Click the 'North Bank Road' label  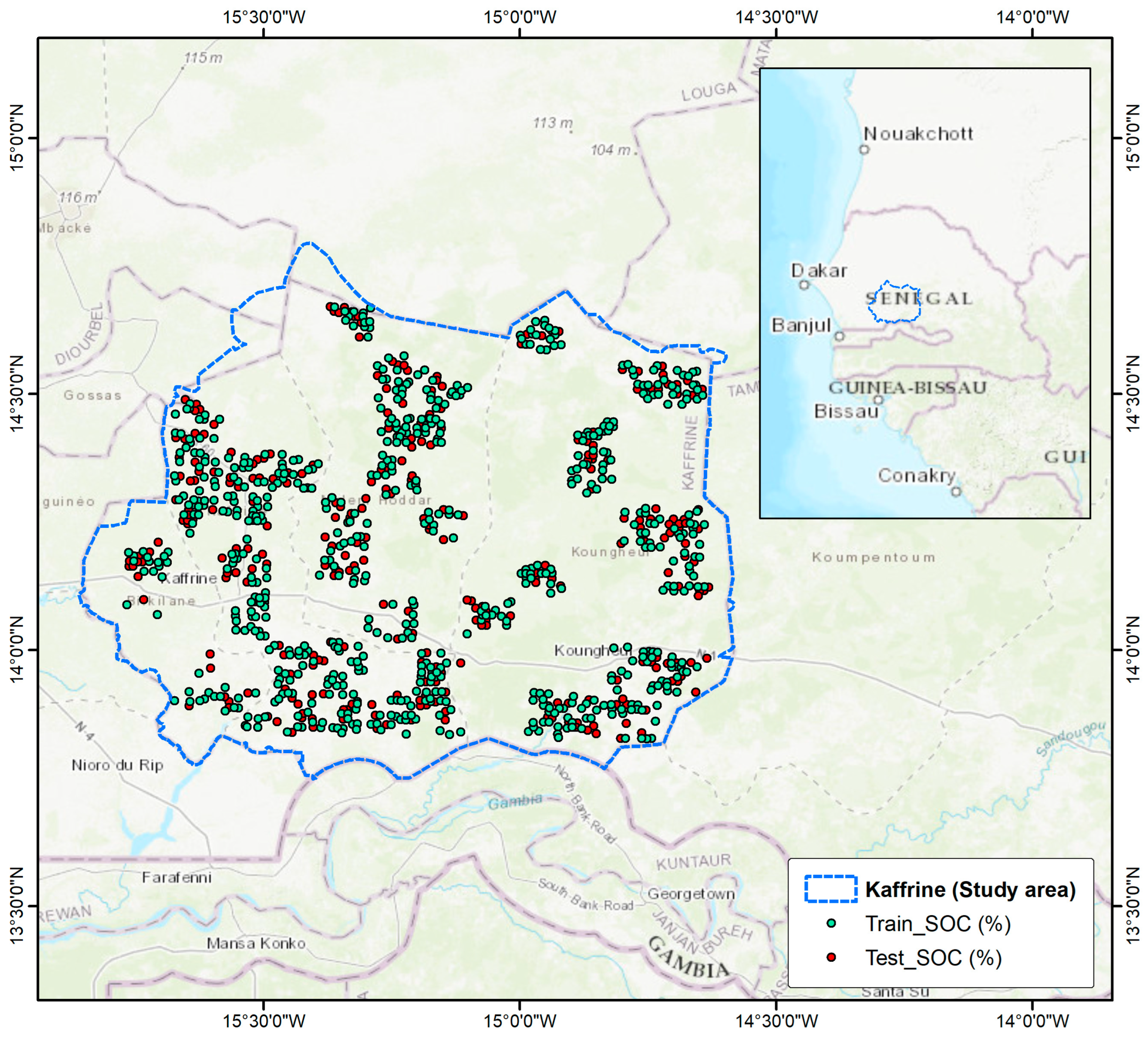[585, 804]
